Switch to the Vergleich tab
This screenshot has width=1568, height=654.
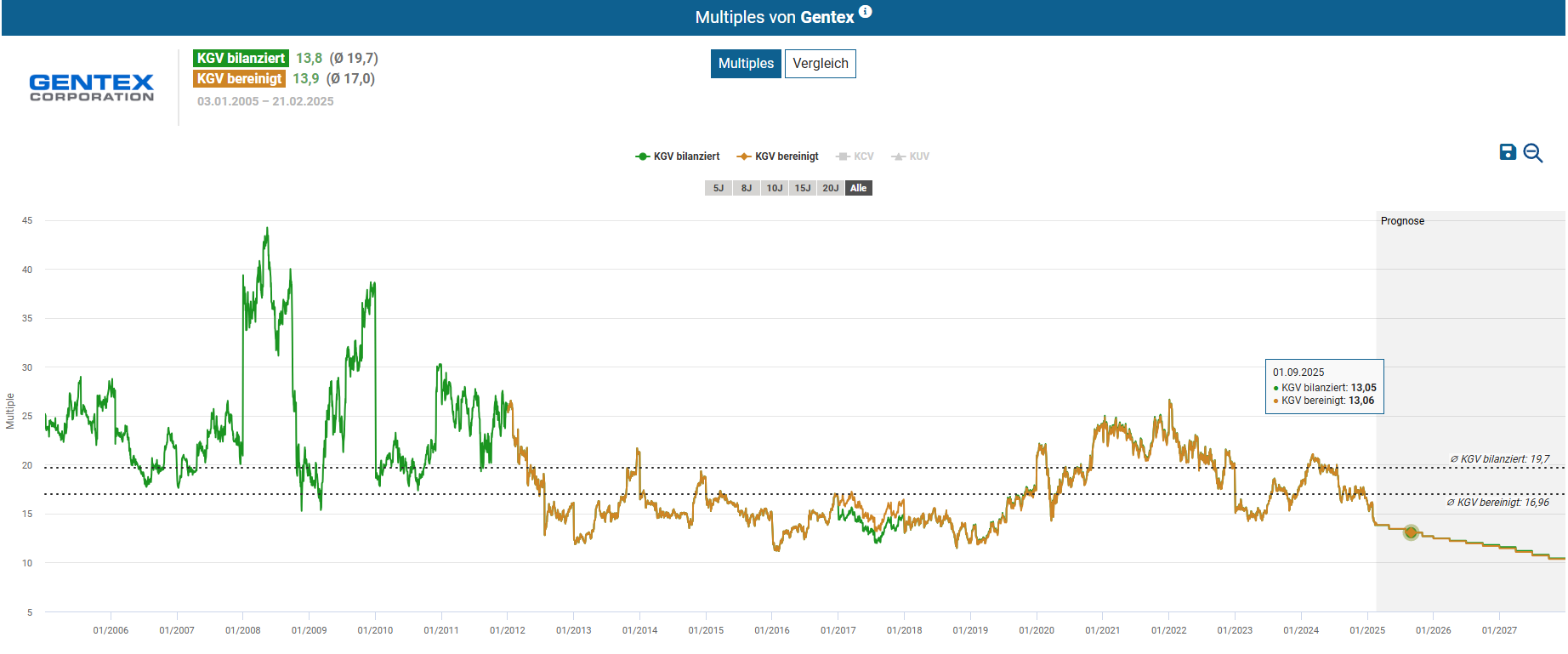click(x=820, y=64)
